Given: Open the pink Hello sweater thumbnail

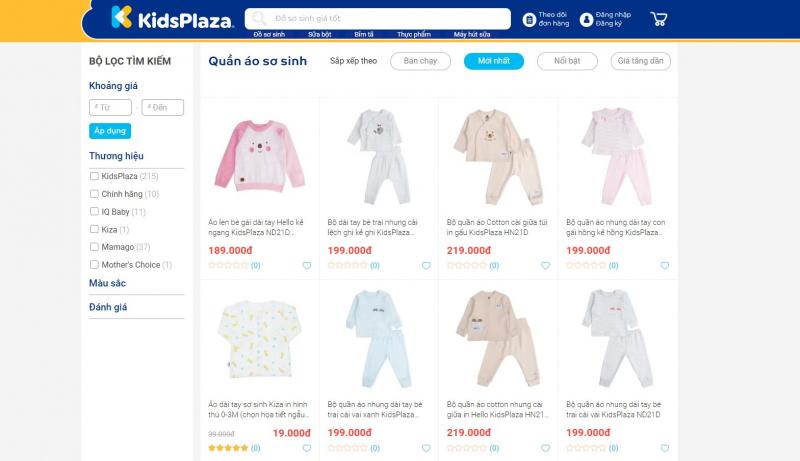Looking at the screenshot, I should [259, 155].
